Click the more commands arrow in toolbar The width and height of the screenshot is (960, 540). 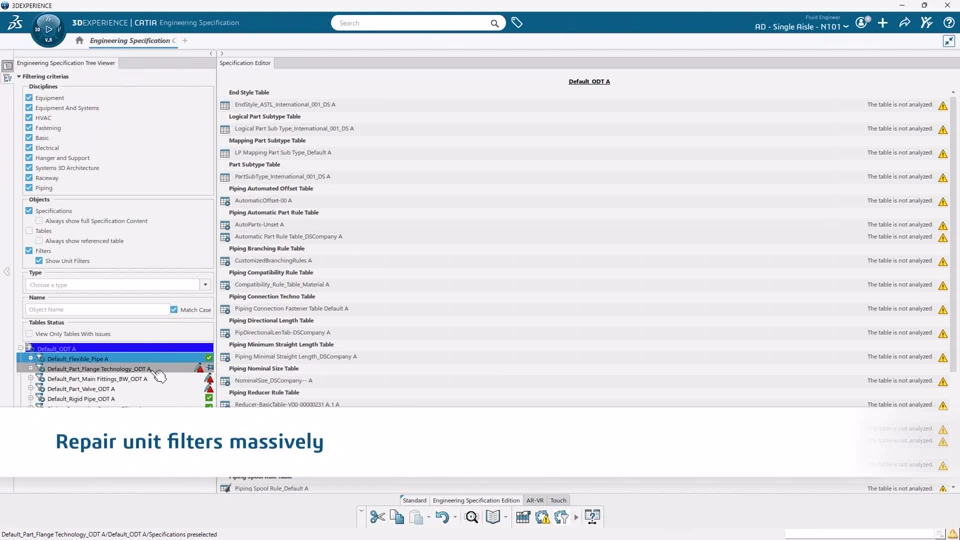click(x=576, y=518)
